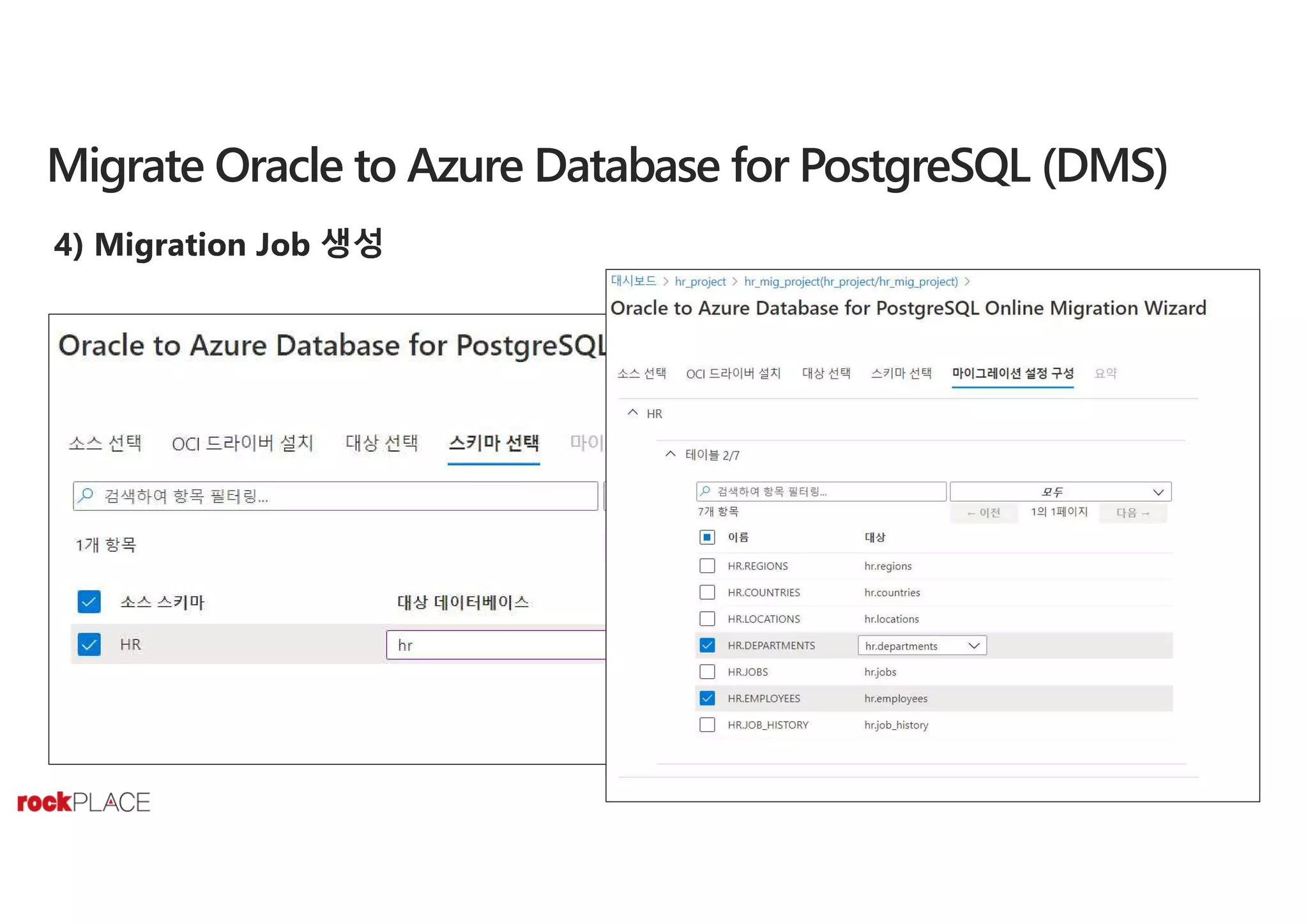Check the HR.REGIONS table checkbox

pos(707,566)
